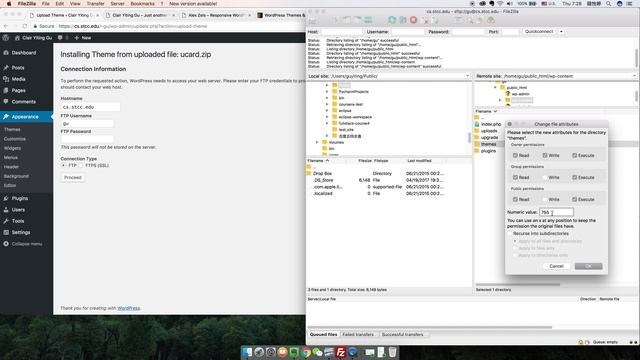
Task: Toggle Public Execute permission checkbox
Action: (574, 200)
